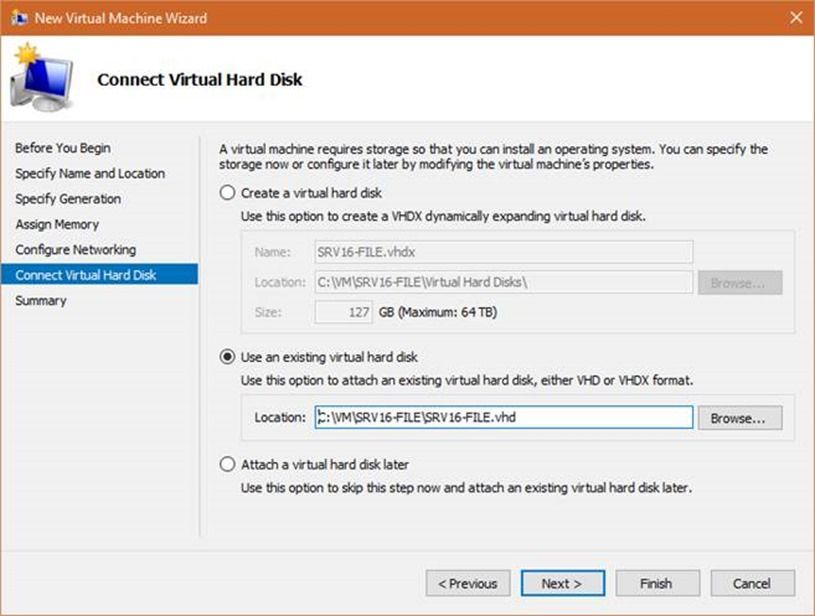Browse for an existing virtual hard disk
Viewport: 815px width, 616px height.
click(739, 418)
